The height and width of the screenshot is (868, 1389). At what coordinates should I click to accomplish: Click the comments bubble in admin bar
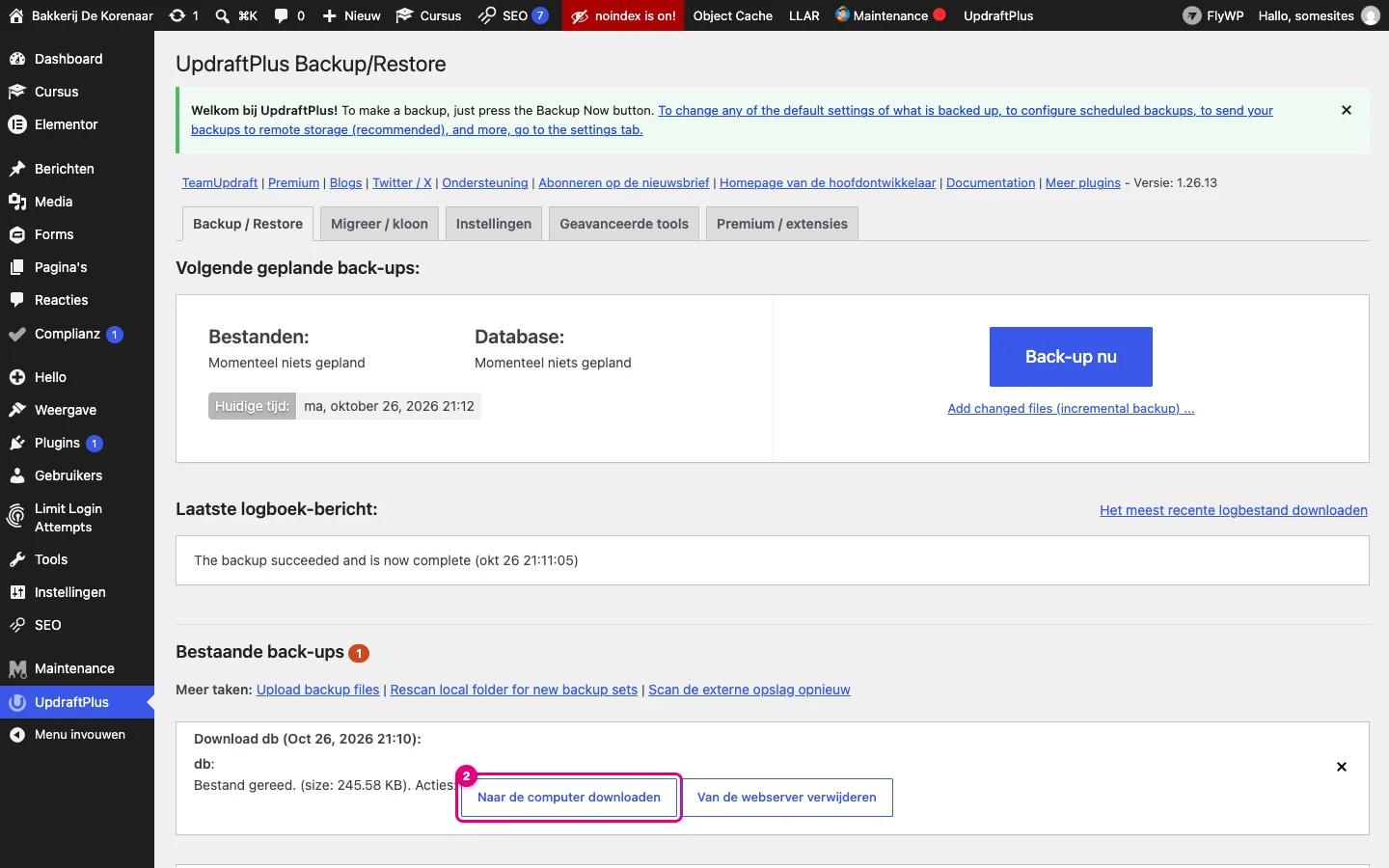pos(281,15)
